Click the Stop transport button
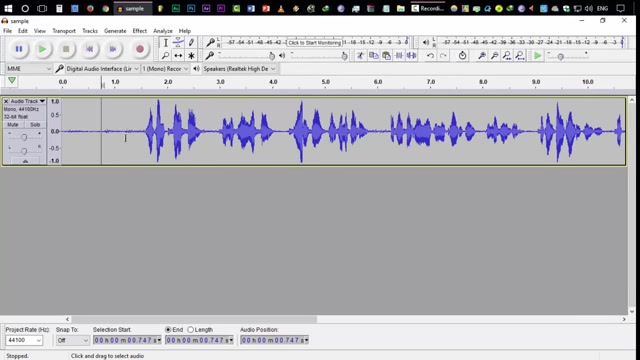Screen dimensions: 640x360 [x=66, y=49]
